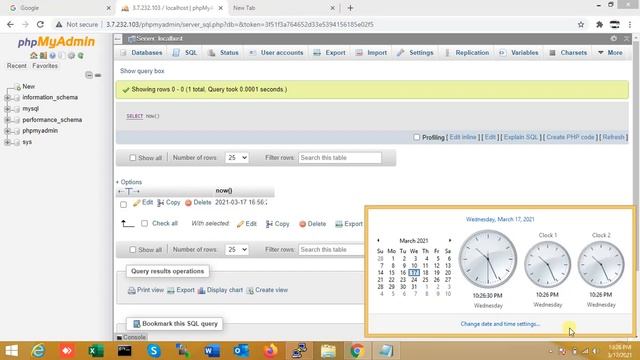Click the unlink from main panel icon
640x360 pixels.
click(x=98, y=75)
